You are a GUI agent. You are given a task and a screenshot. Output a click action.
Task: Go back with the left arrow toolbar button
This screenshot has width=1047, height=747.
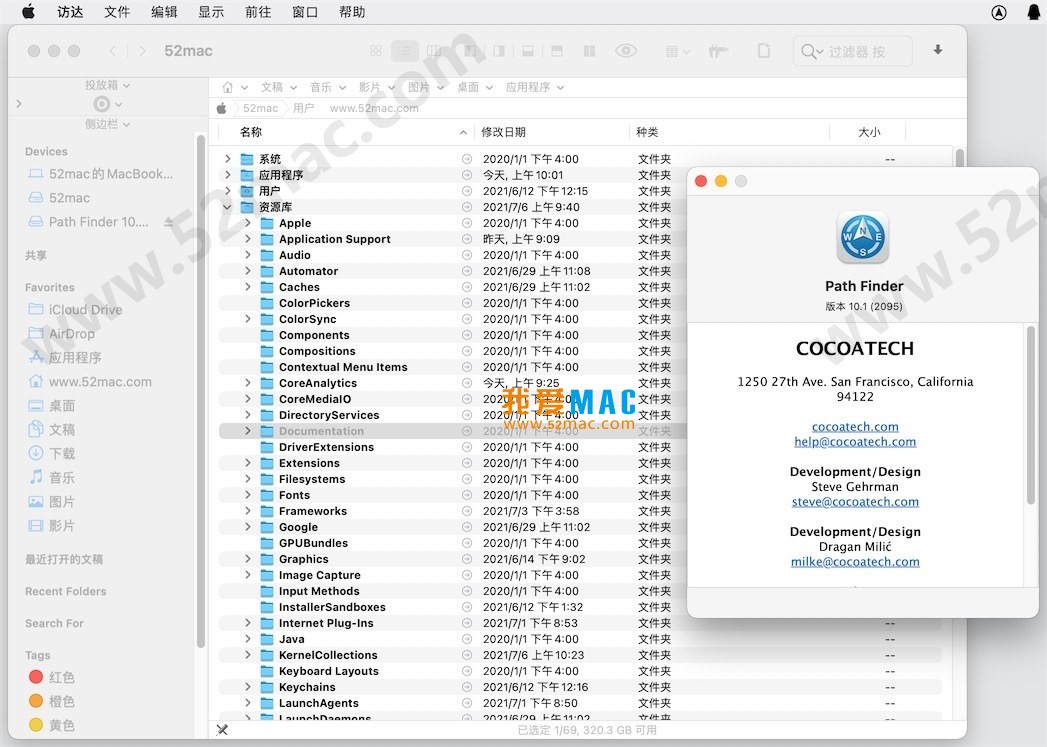[112, 51]
